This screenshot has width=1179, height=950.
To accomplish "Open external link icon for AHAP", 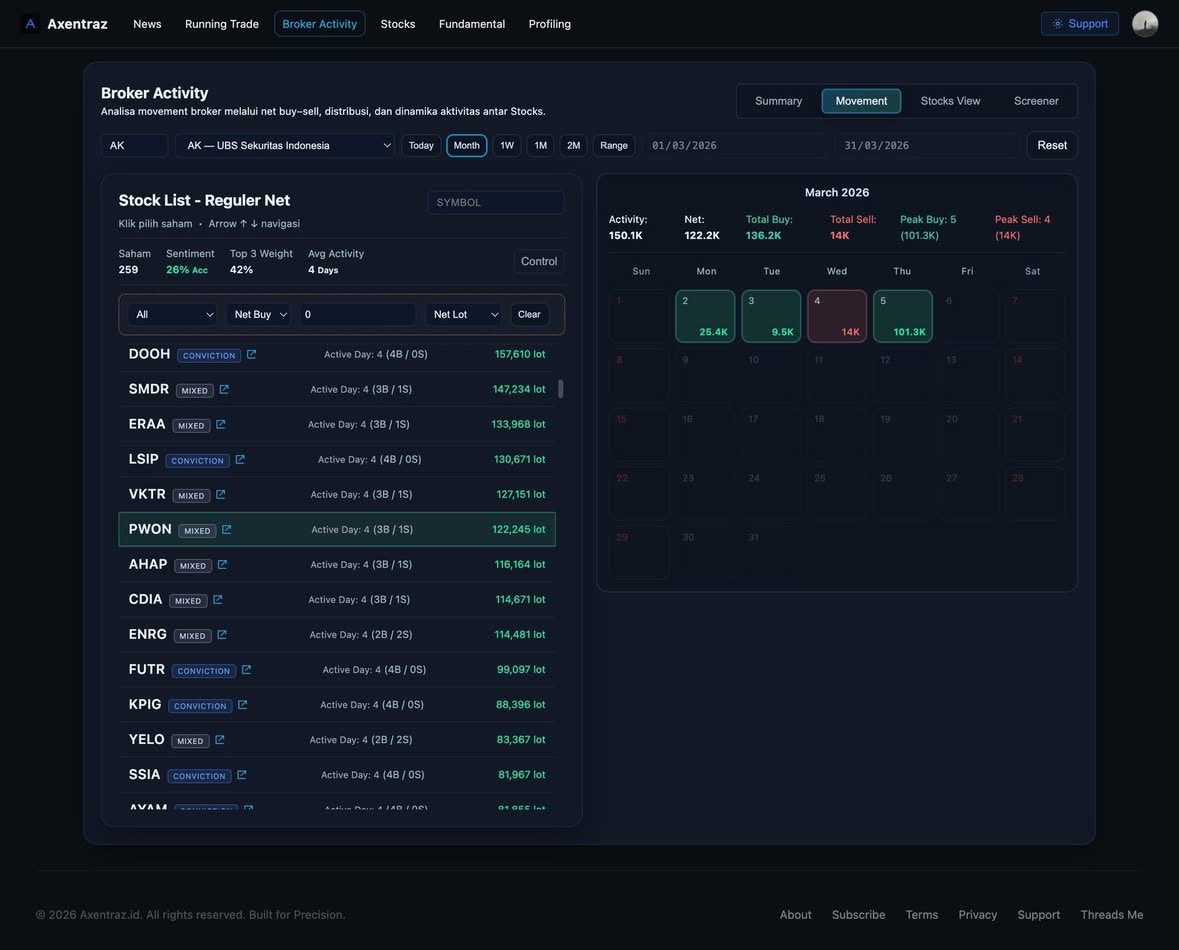I will pyautogui.click(x=222, y=564).
